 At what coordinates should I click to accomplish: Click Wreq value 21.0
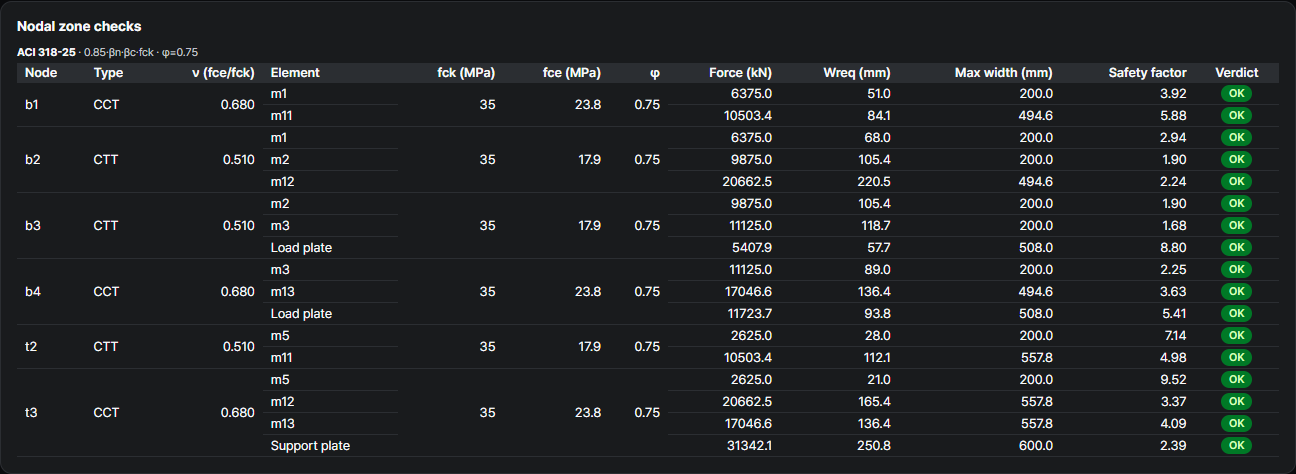point(876,379)
